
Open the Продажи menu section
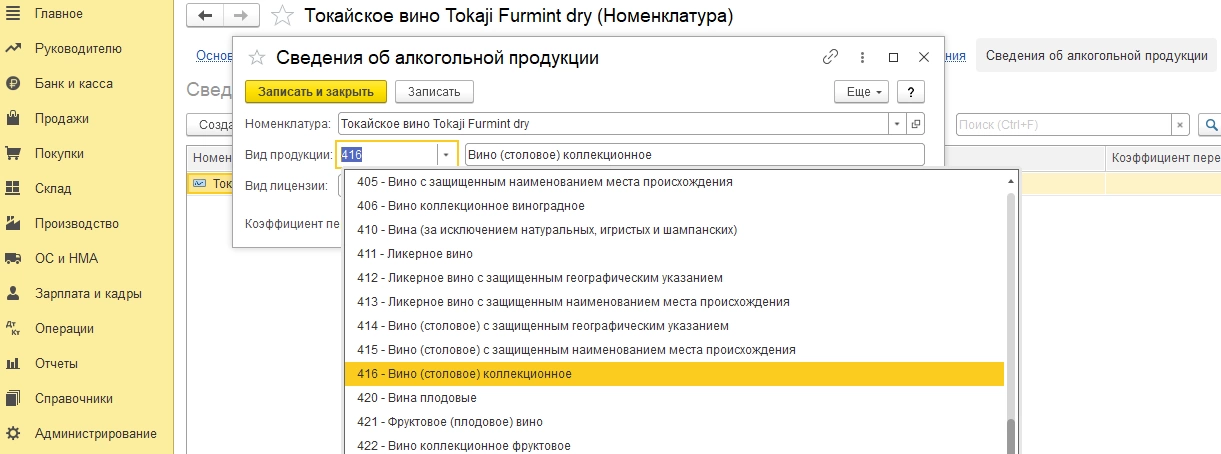61,119
